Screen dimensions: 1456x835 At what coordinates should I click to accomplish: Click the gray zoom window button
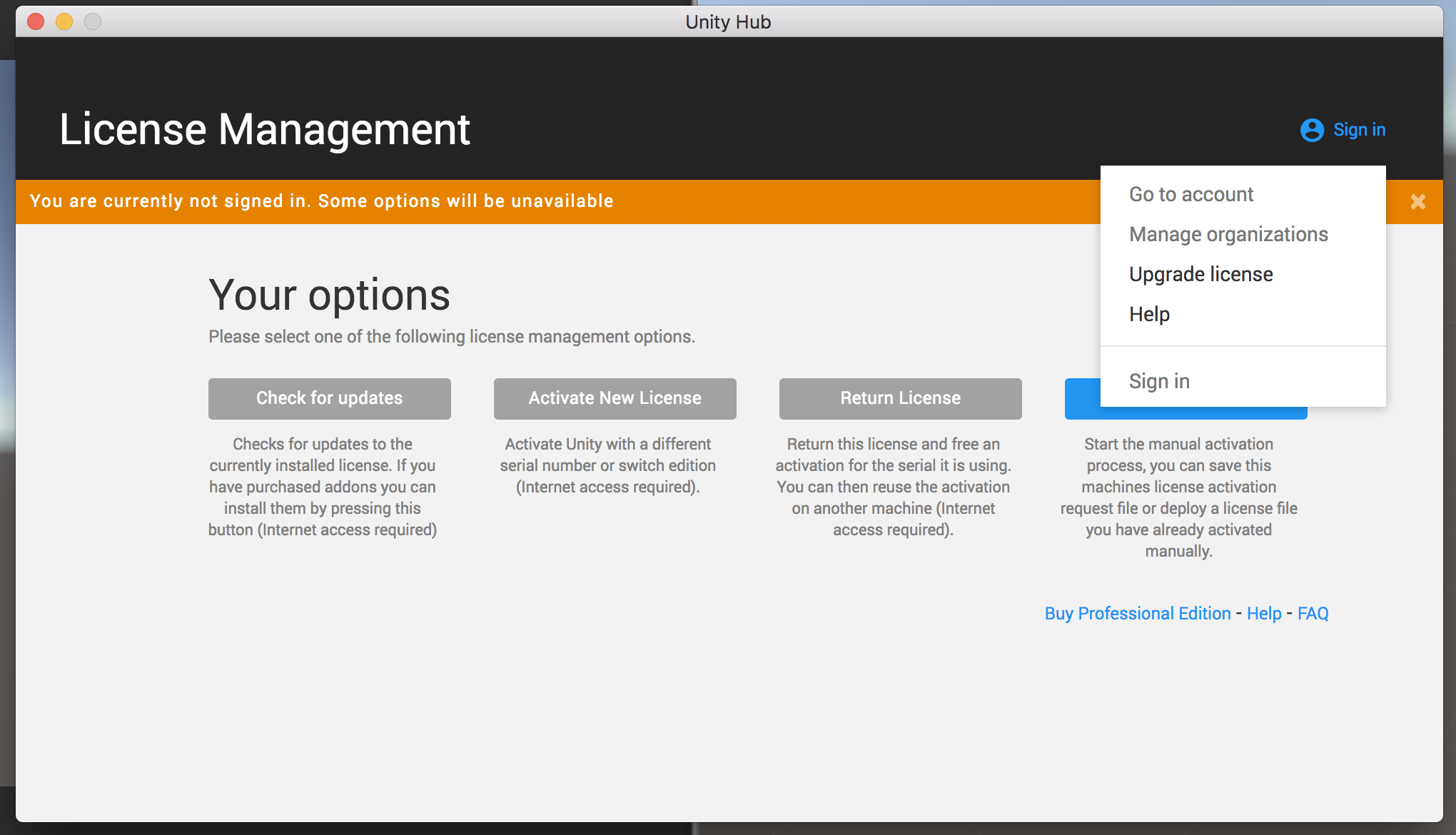[93, 21]
